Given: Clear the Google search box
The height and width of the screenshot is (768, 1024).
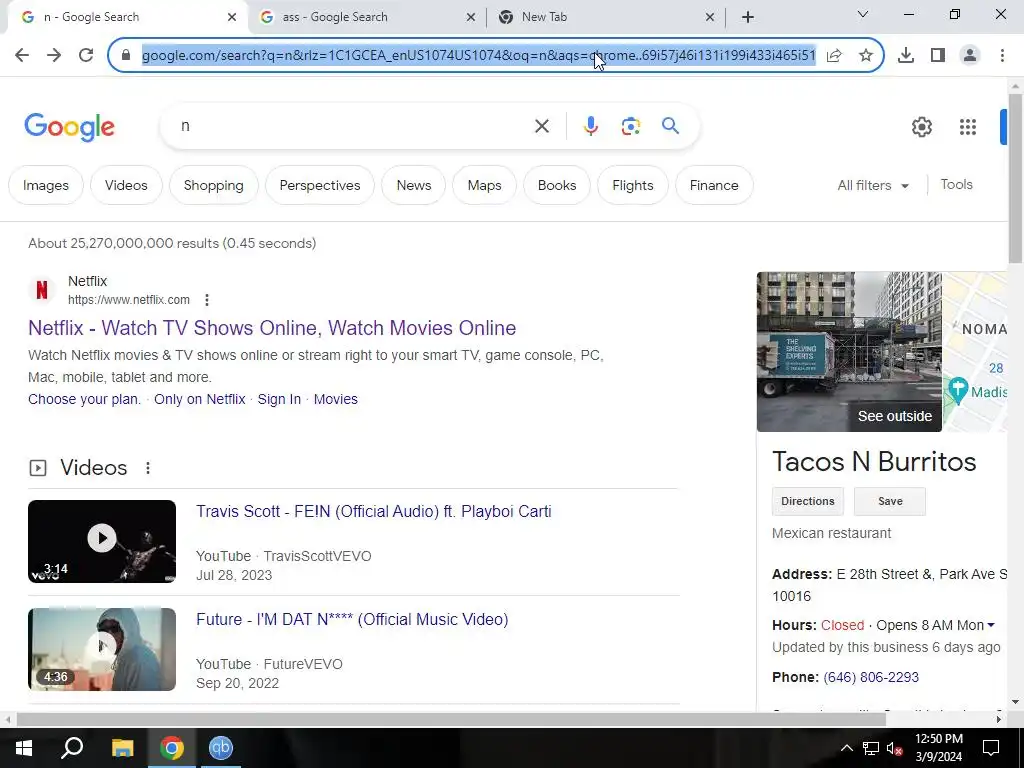Looking at the screenshot, I should (x=542, y=126).
